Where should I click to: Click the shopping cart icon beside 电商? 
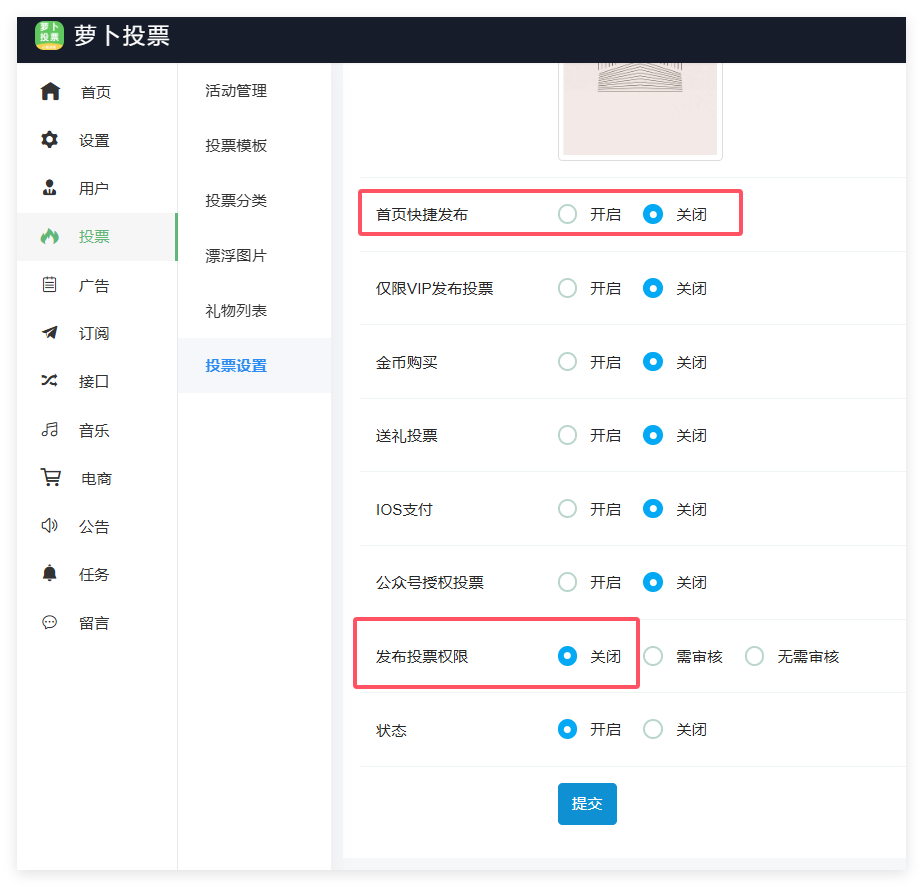(51, 477)
